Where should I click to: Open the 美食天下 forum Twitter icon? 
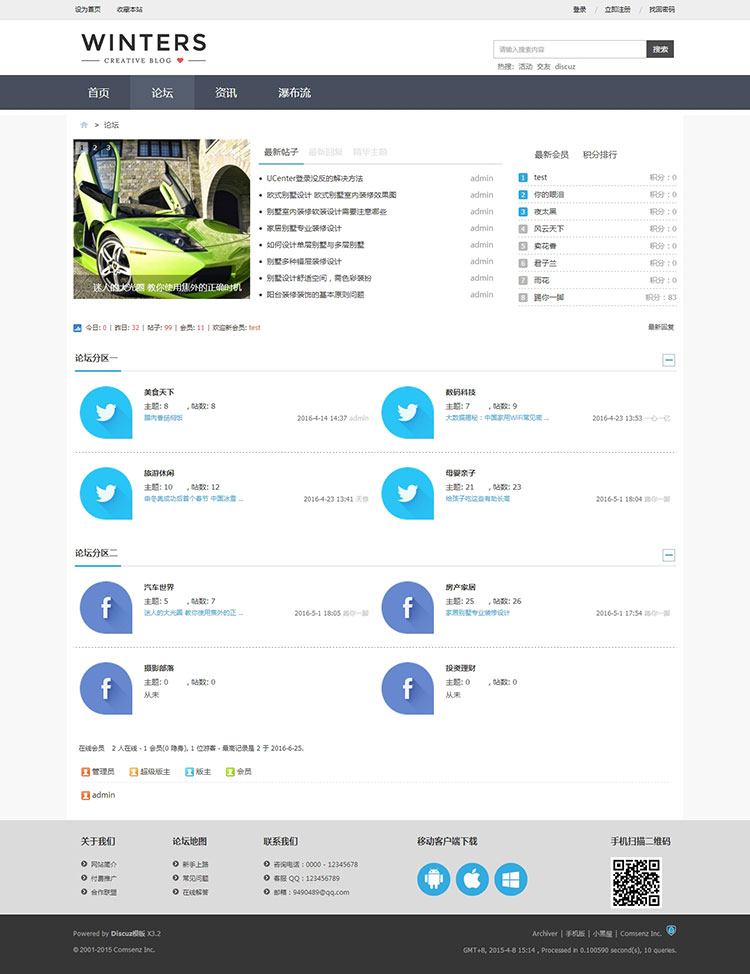tap(105, 411)
